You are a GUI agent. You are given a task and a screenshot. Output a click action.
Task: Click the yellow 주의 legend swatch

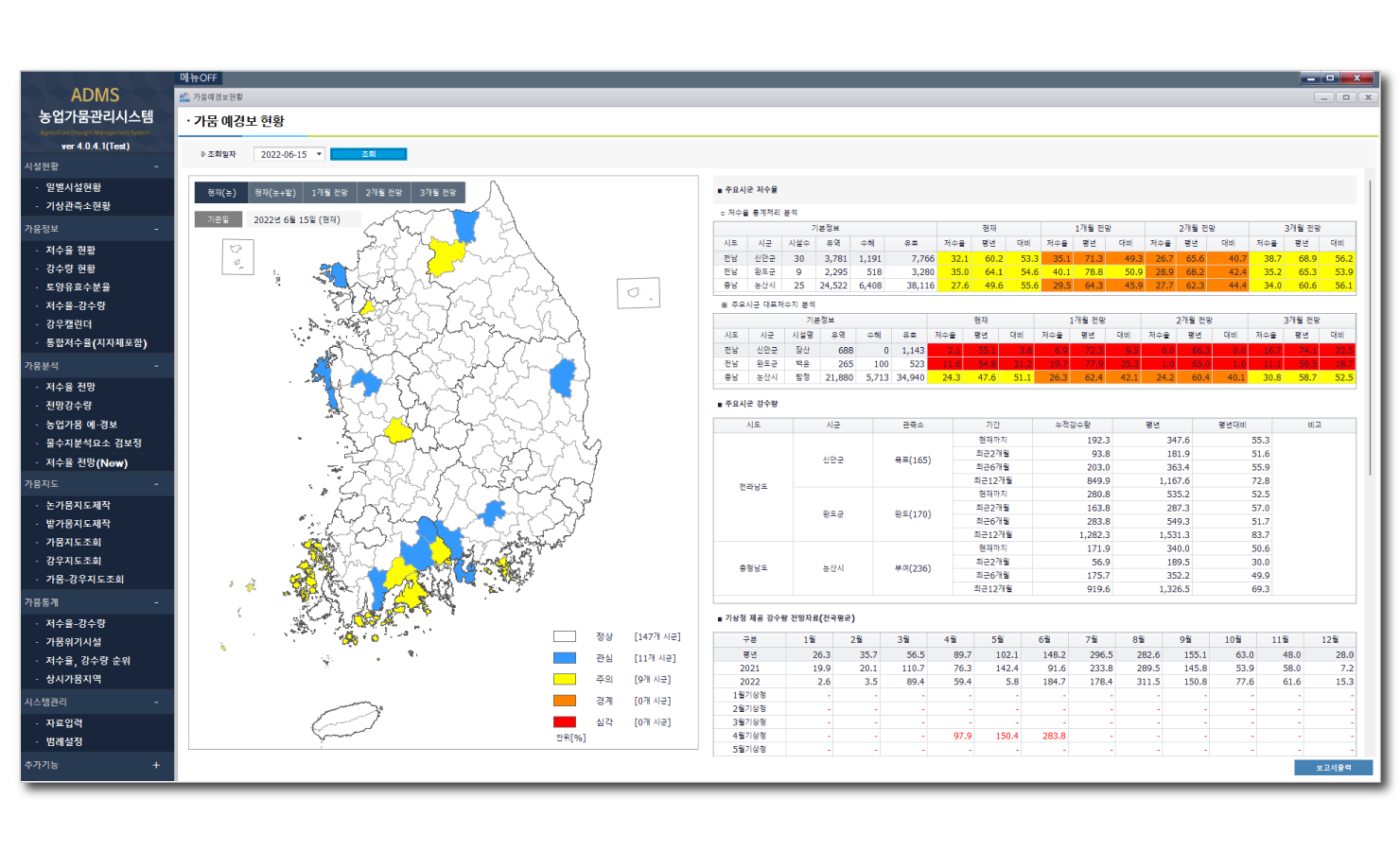565,679
